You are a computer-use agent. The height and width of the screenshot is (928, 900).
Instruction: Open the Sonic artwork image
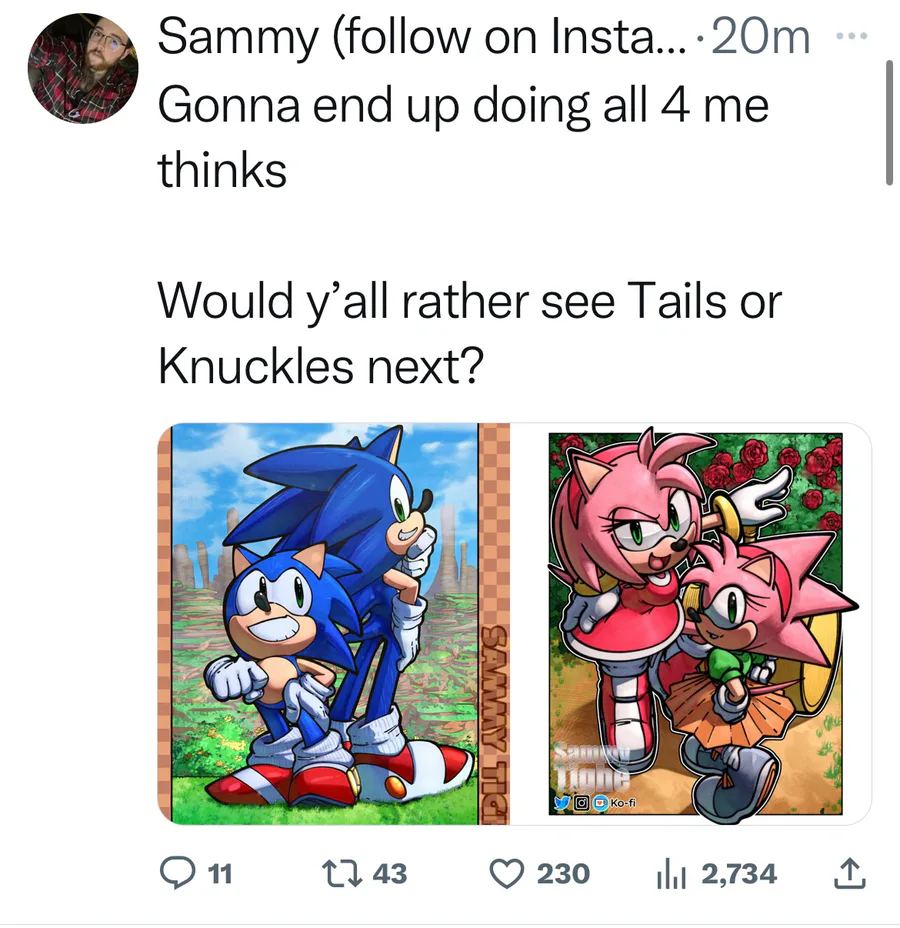[333, 624]
